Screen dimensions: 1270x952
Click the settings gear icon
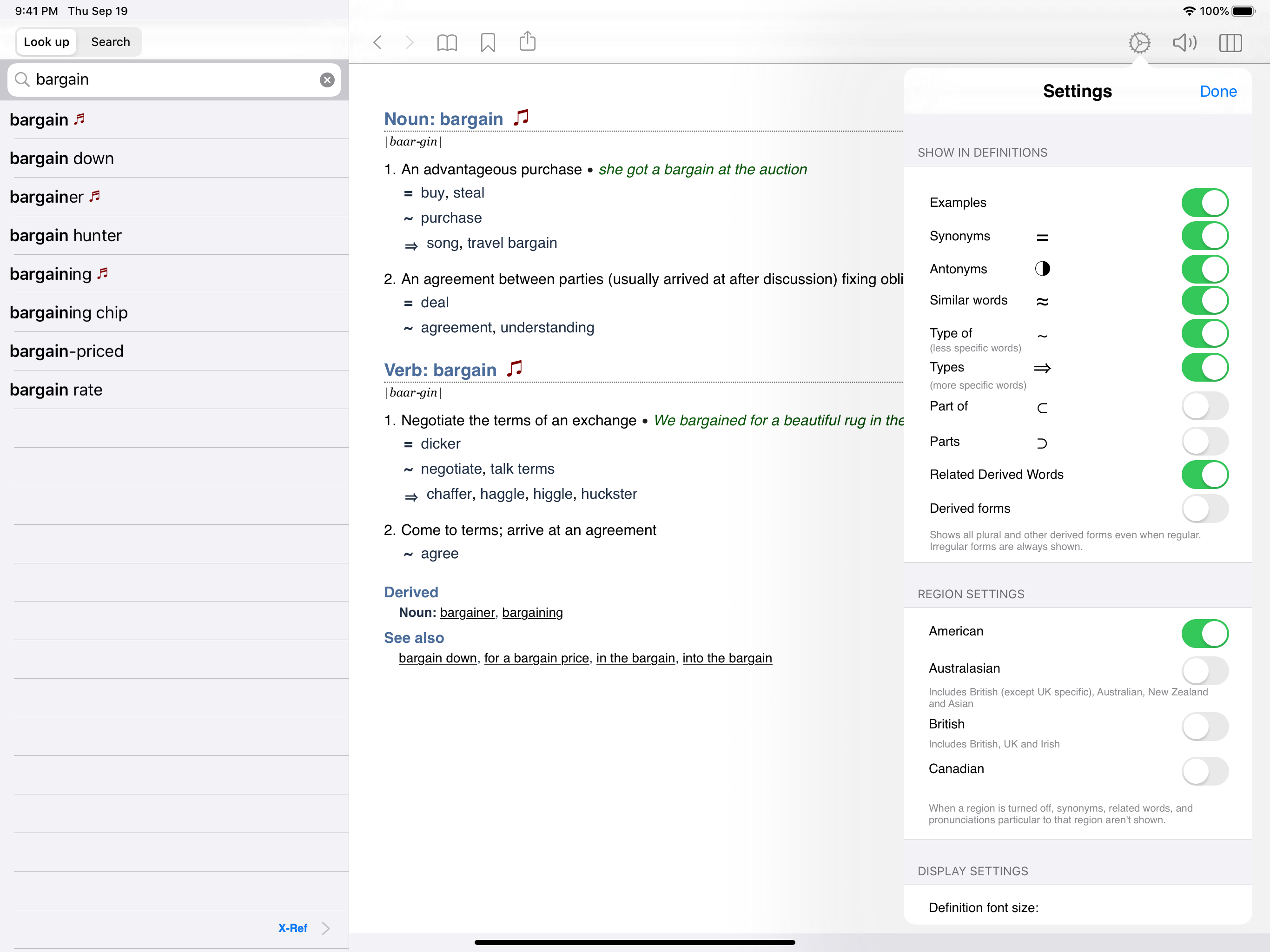[x=1139, y=42]
